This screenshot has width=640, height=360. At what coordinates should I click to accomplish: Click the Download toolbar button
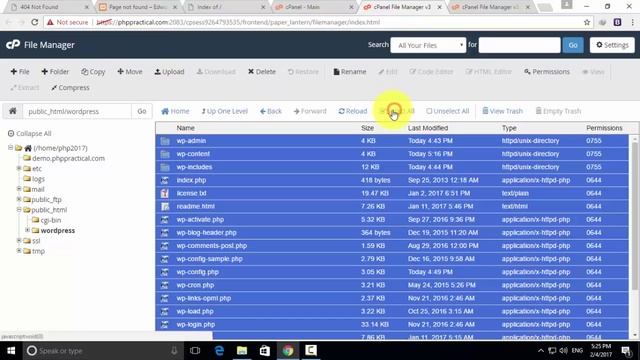[x=216, y=72]
